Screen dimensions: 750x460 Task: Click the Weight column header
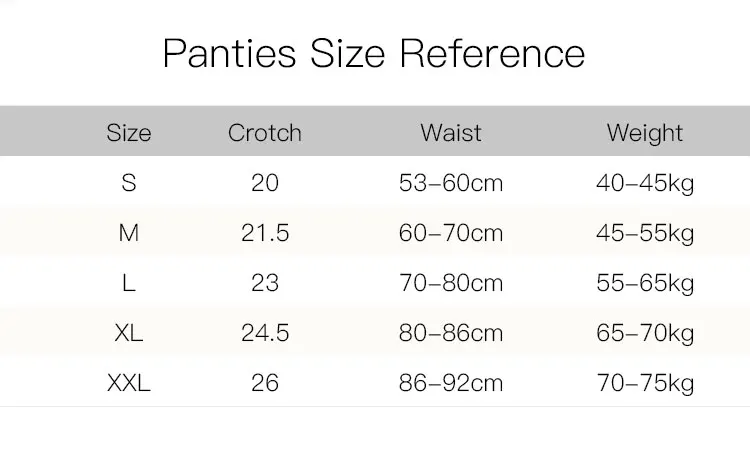645,133
